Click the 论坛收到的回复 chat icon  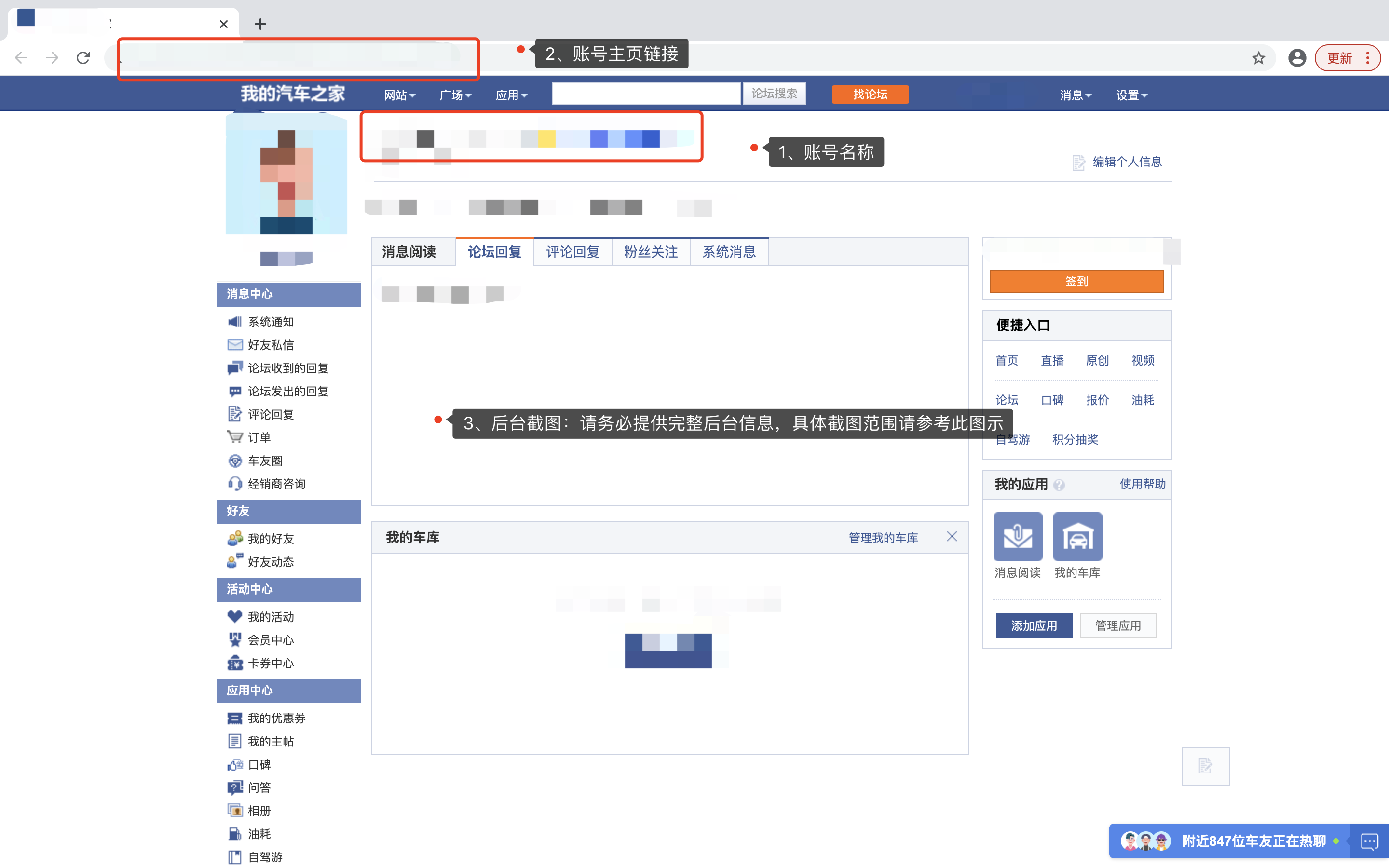(235, 368)
